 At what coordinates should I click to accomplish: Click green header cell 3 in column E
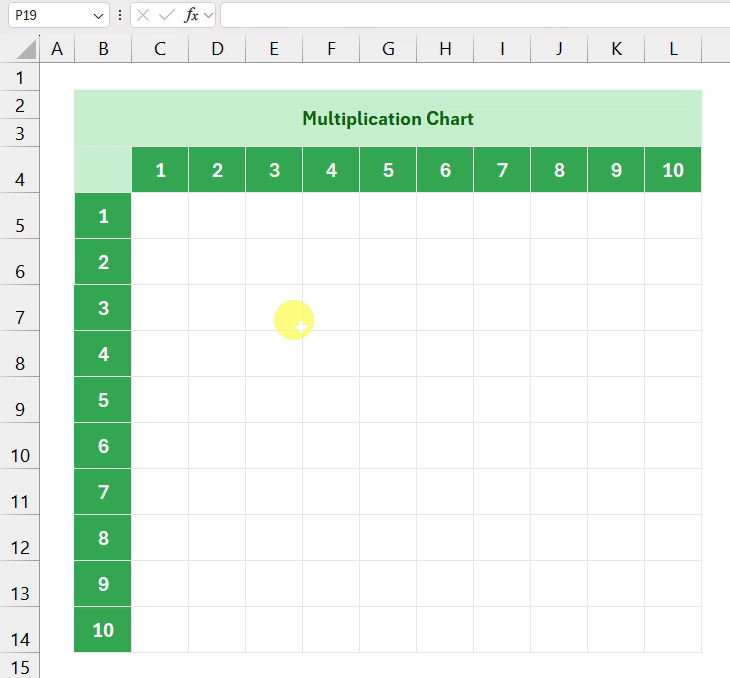[x=274, y=170]
